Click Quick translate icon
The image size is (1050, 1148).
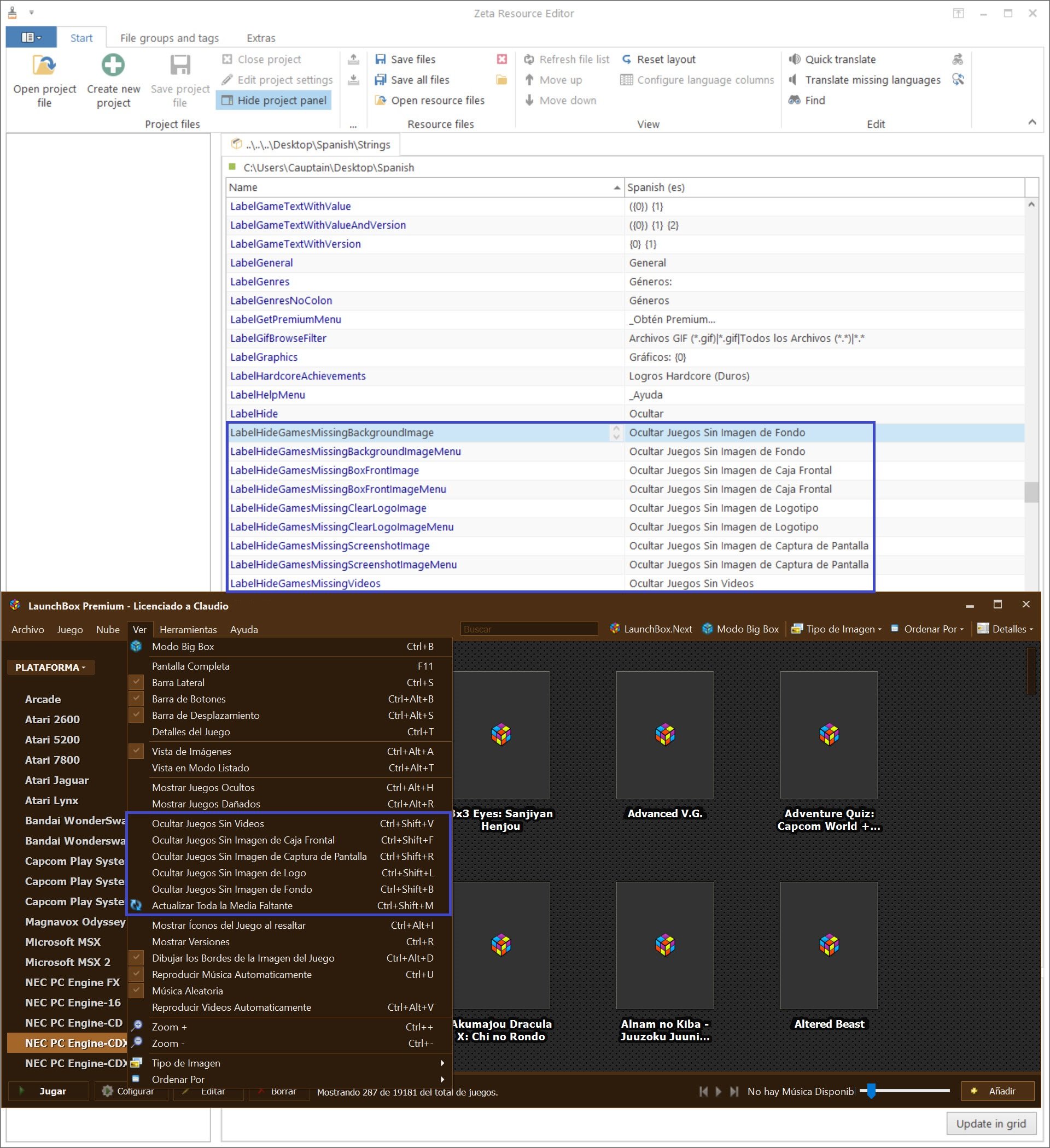(x=794, y=59)
